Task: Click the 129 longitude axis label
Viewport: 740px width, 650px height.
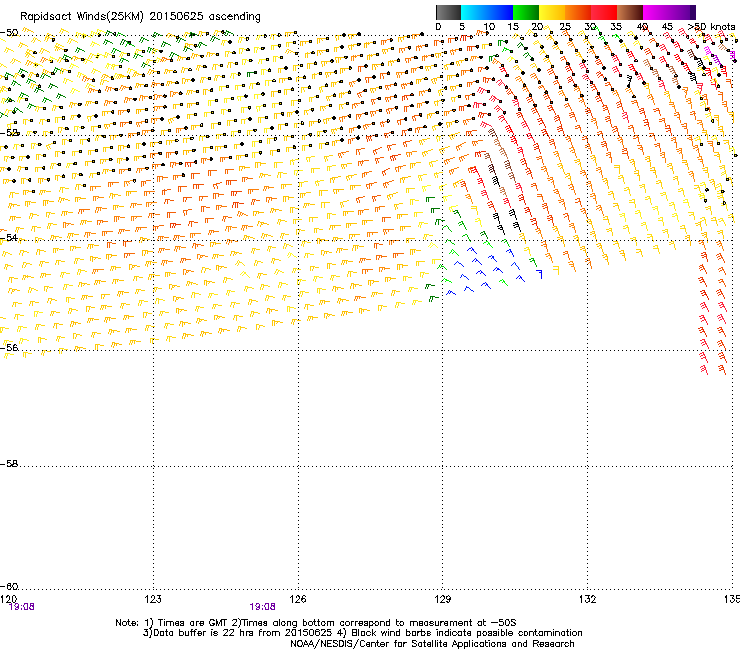Action: [442, 599]
